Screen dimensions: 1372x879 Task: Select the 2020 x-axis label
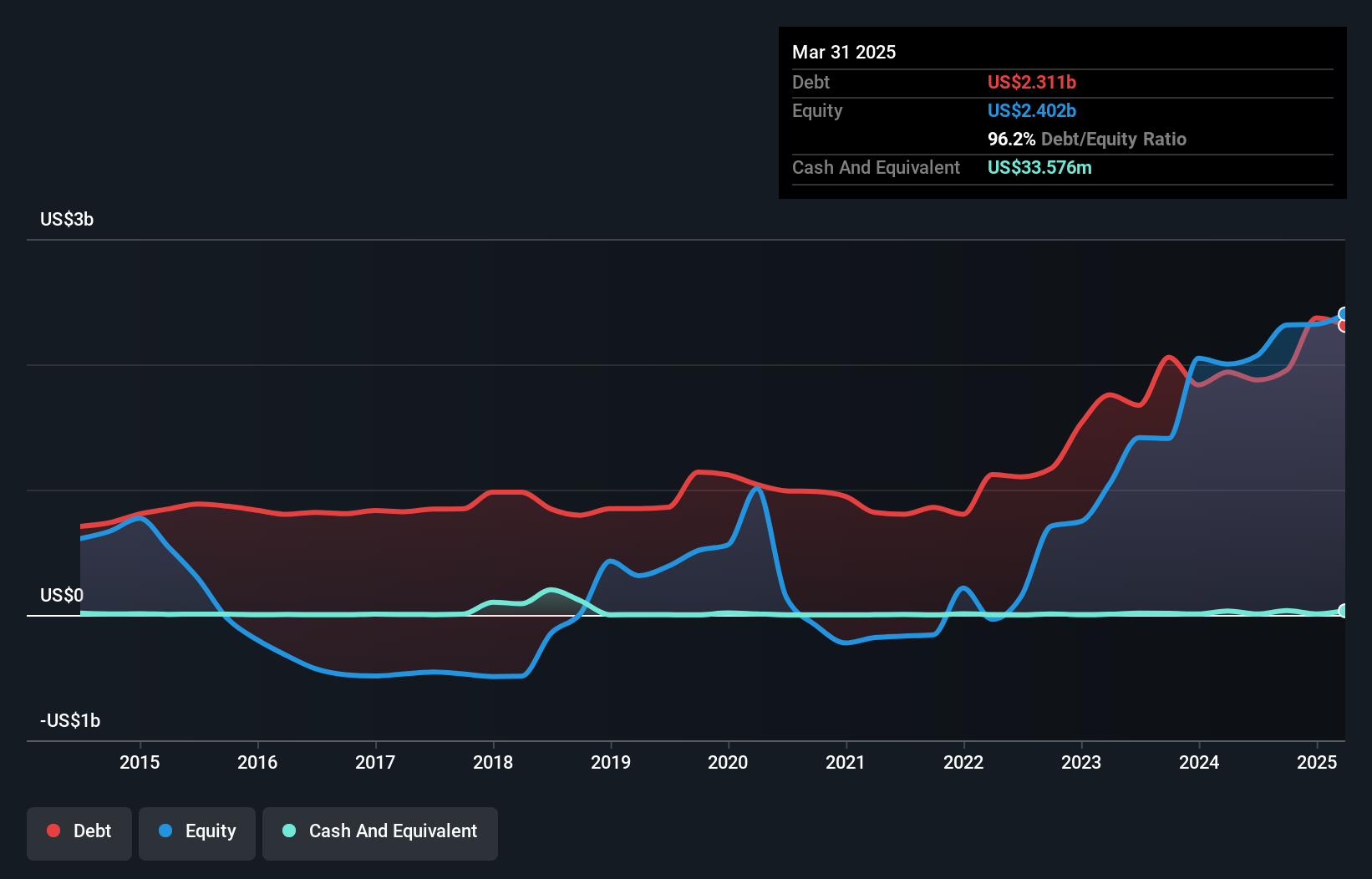click(x=728, y=762)
